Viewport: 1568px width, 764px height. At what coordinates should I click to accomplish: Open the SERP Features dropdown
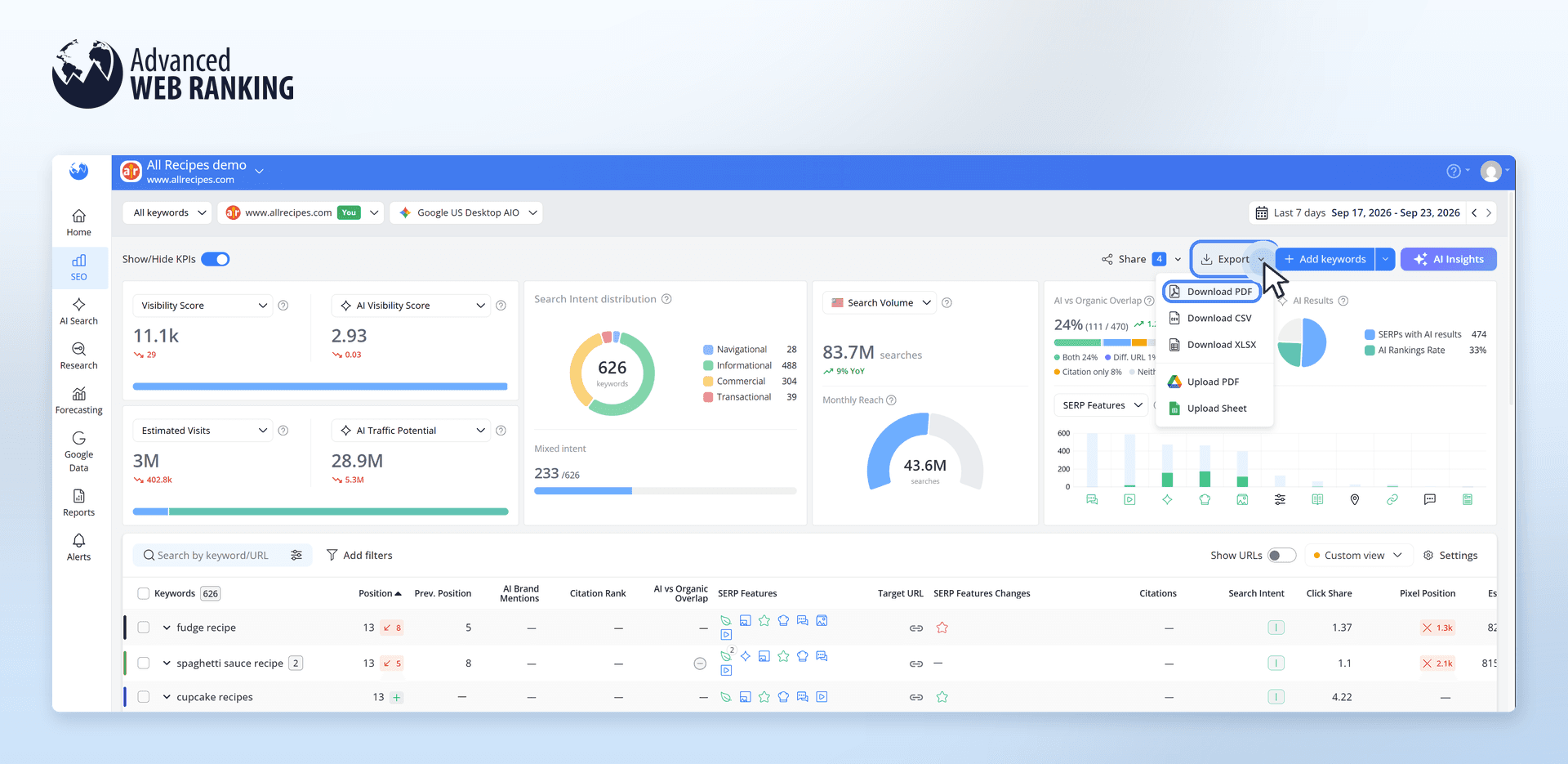pyautogui.click(x=1102, y=405)
